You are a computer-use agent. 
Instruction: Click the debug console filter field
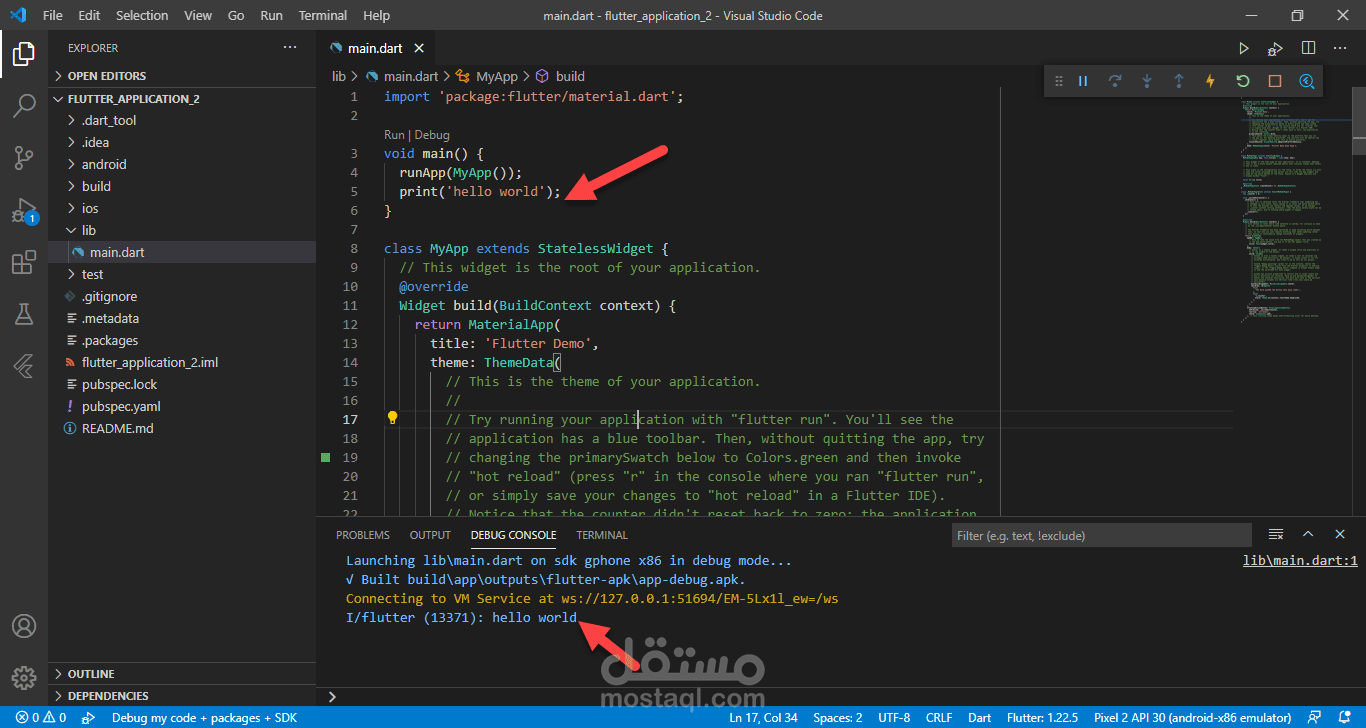click(1101, 536)
